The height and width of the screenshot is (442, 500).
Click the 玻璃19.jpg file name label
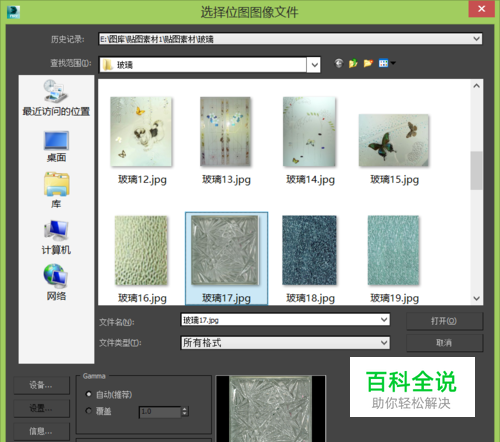pyautogui.click(x=394, y=298)
